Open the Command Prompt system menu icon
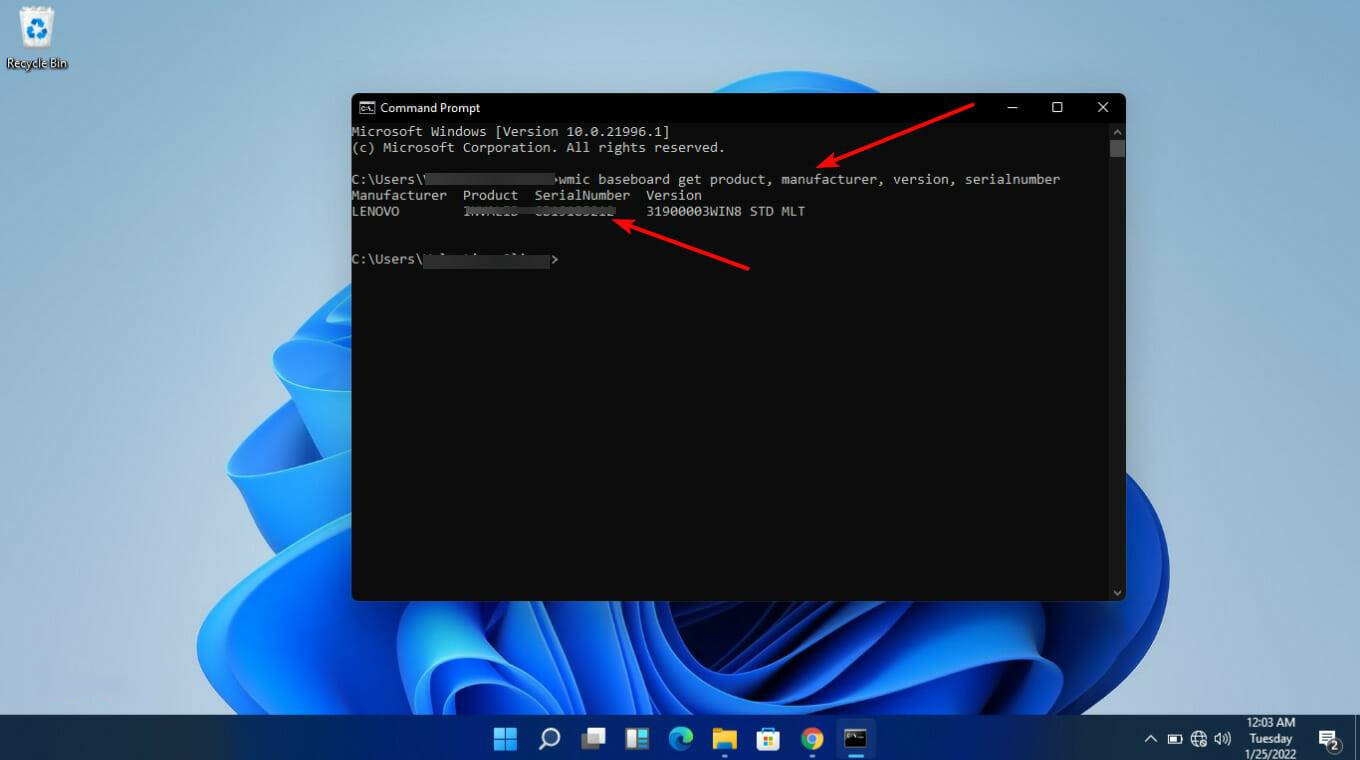 367,107
